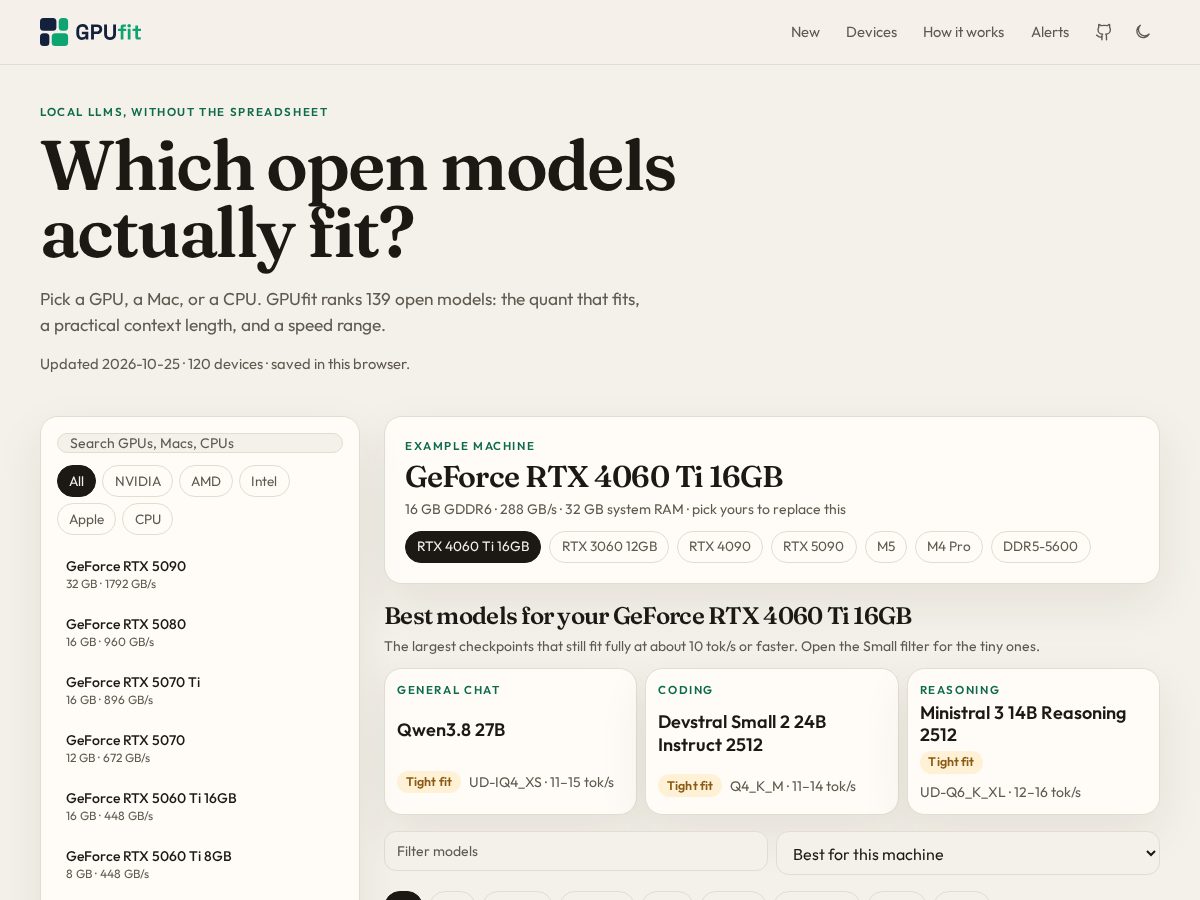Choose RTX 4060 Ti 16GB example chip
The height and width of the screenshot is (900, 1200).
pyautogui.click(x=473, y=547)
